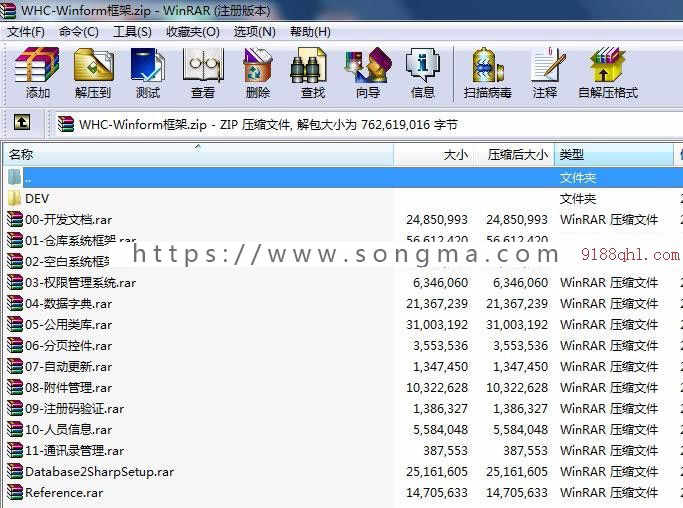Click the icon of 06-分页控件.rar
The image size is (683, 508).
14,345
